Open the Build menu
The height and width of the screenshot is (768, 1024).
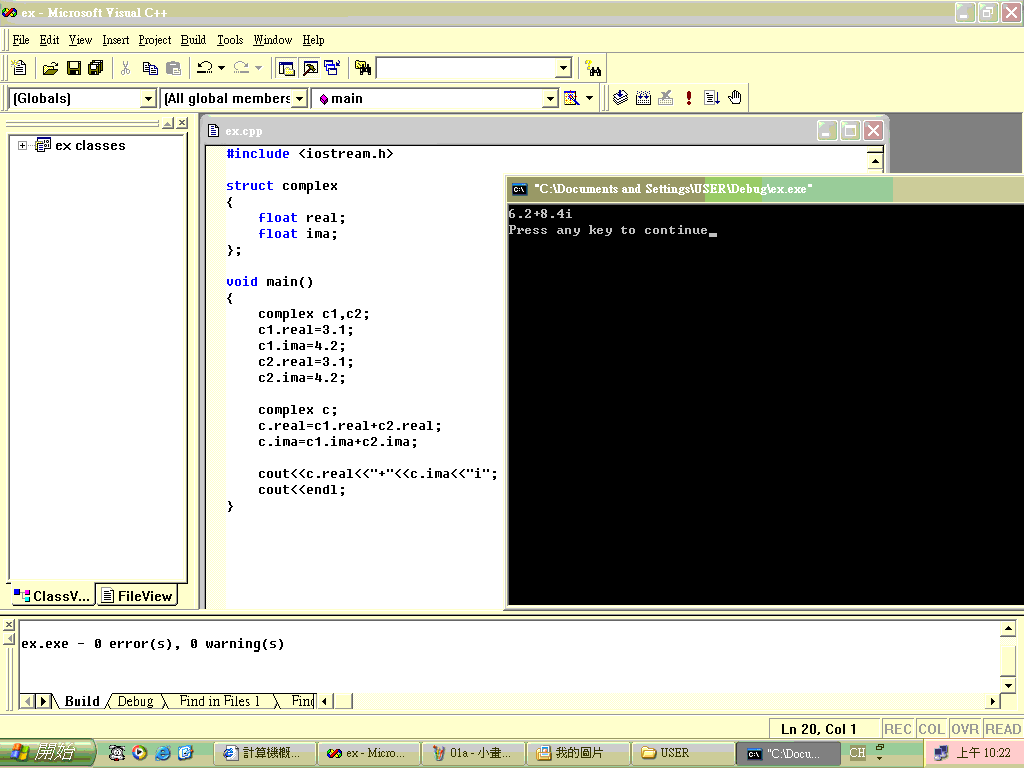pyautogui.click(x=193, y=40)
